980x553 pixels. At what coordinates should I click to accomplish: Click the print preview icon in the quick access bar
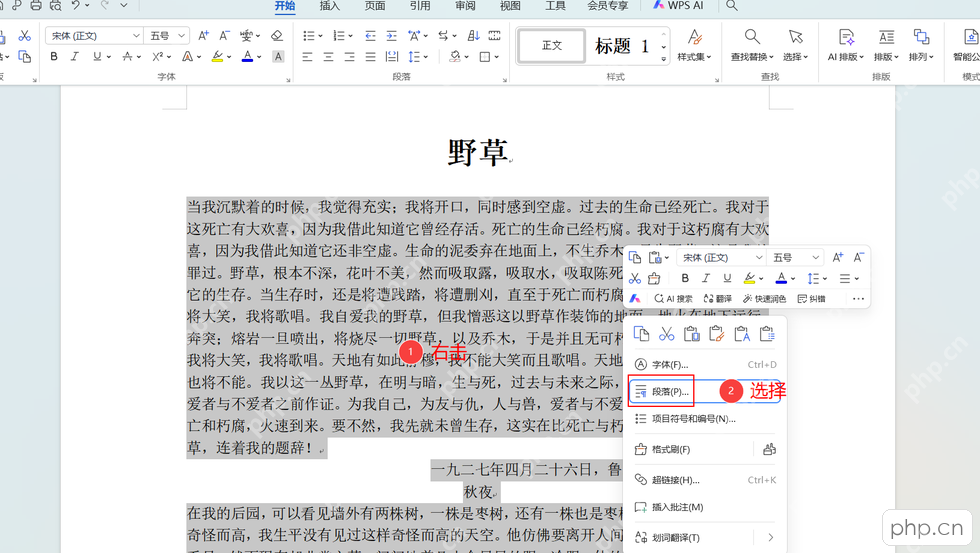[x=55, y=6]
